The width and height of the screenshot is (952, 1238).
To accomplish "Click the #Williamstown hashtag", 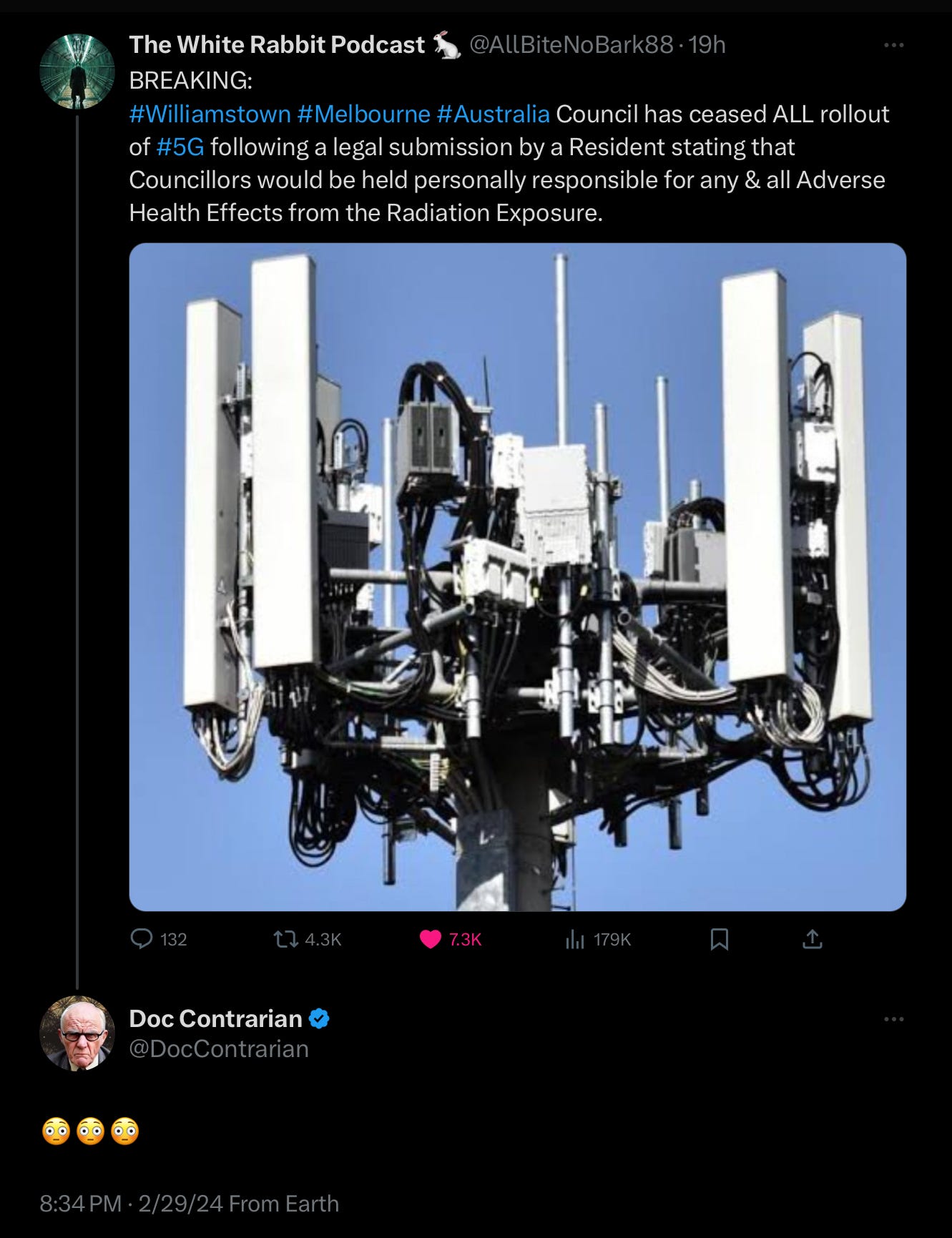I will point(210,114).
